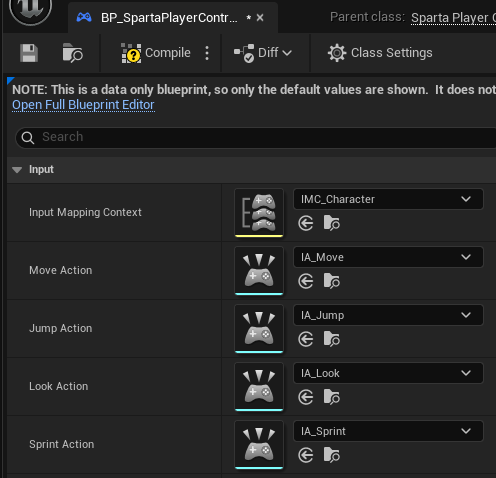This screenshot has height=478, width=496.
Task: Save the blueprint with floppy disk icon
Action: (29, 53)
